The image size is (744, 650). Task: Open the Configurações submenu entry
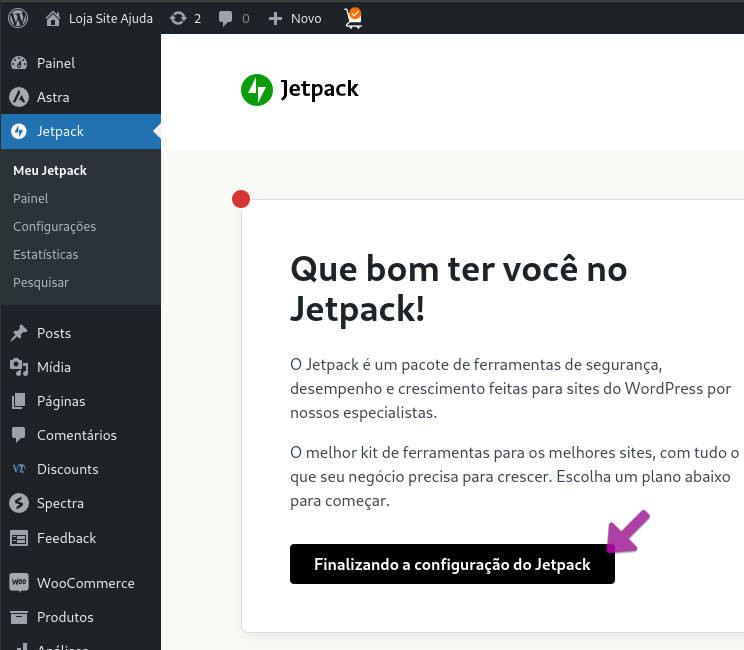(x=55, y=227)
